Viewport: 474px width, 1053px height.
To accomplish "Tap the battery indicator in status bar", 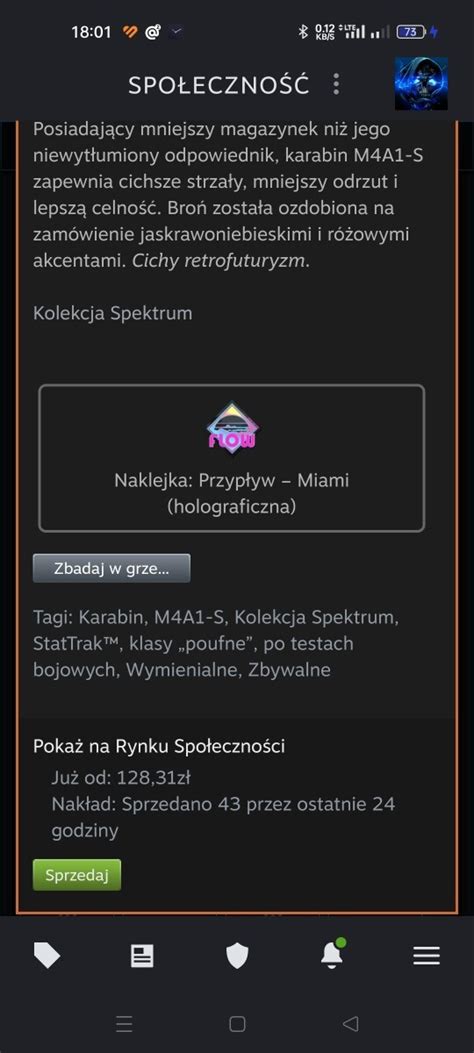I will tap(411, 32).
